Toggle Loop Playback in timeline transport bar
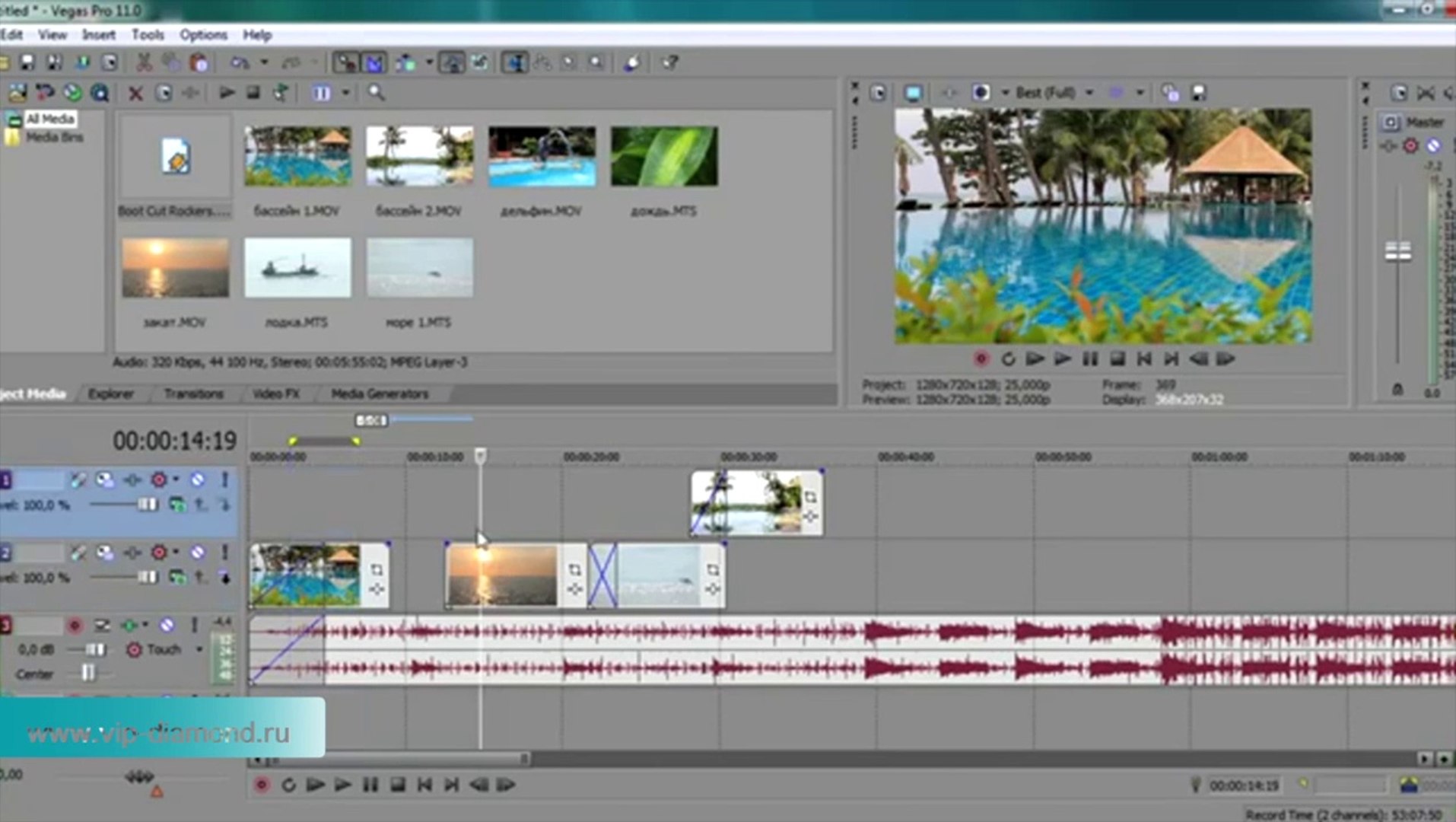The width and height of the screenshot is (1456, 822). [x=288, y=785]
